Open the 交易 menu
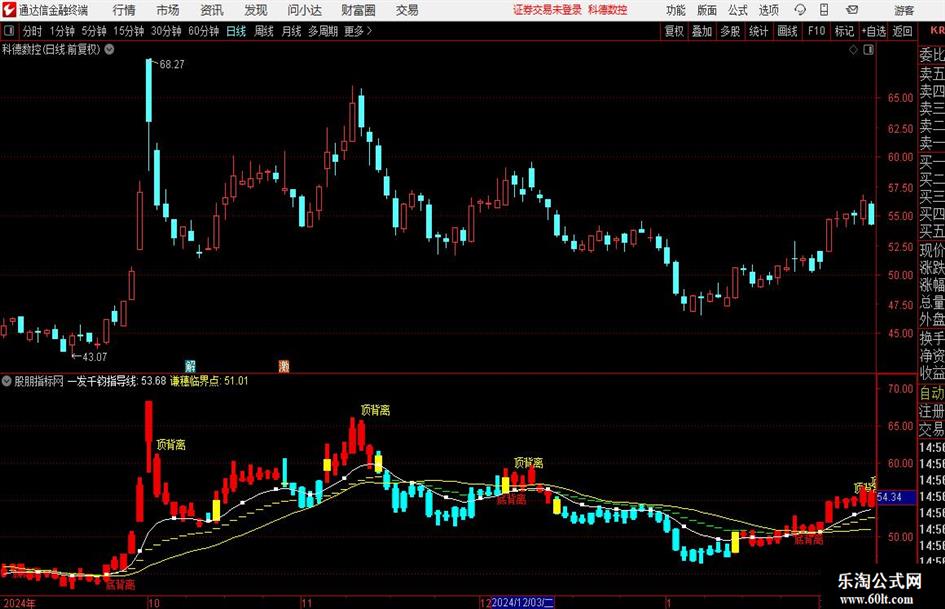The height and width of the screenshot is (609, 945). pyautogui.click(x=407, y=10)
